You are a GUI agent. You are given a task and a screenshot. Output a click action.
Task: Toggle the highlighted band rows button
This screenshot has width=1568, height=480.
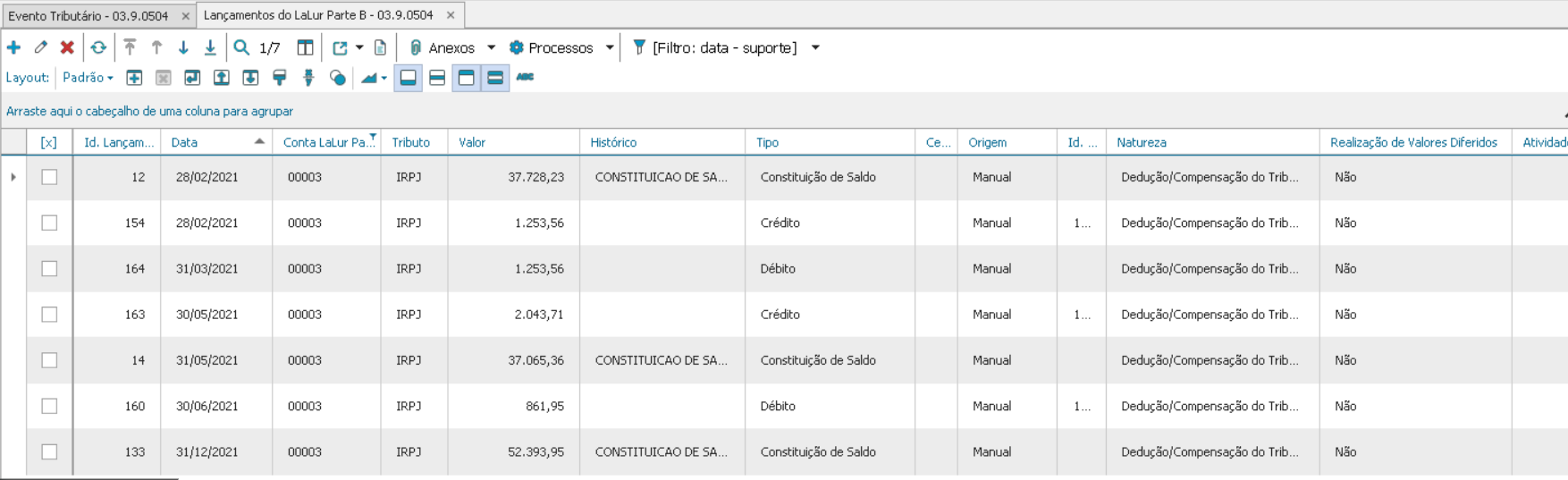pos(494,78)
